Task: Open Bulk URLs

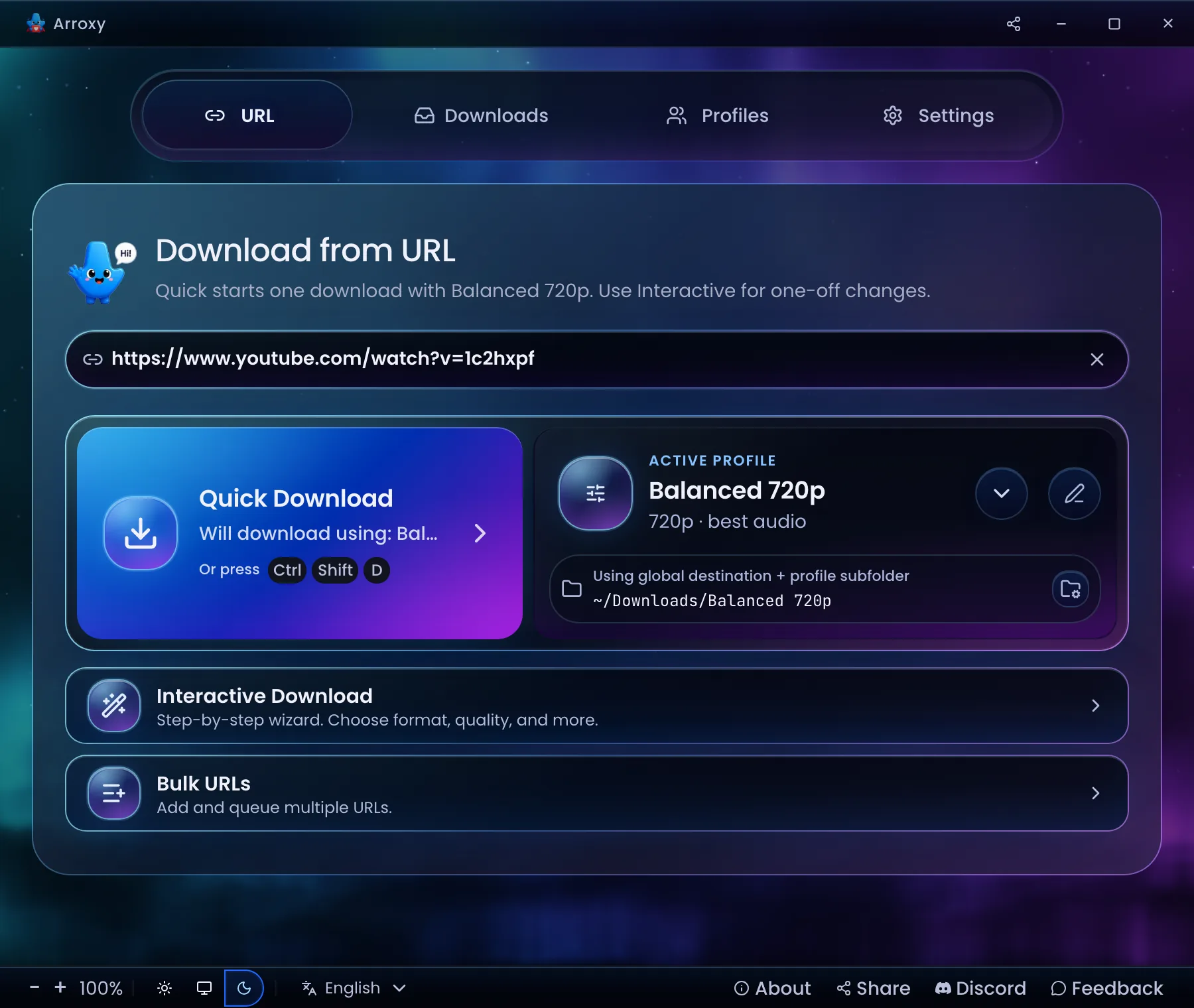Action: click(x=597, y=793)
